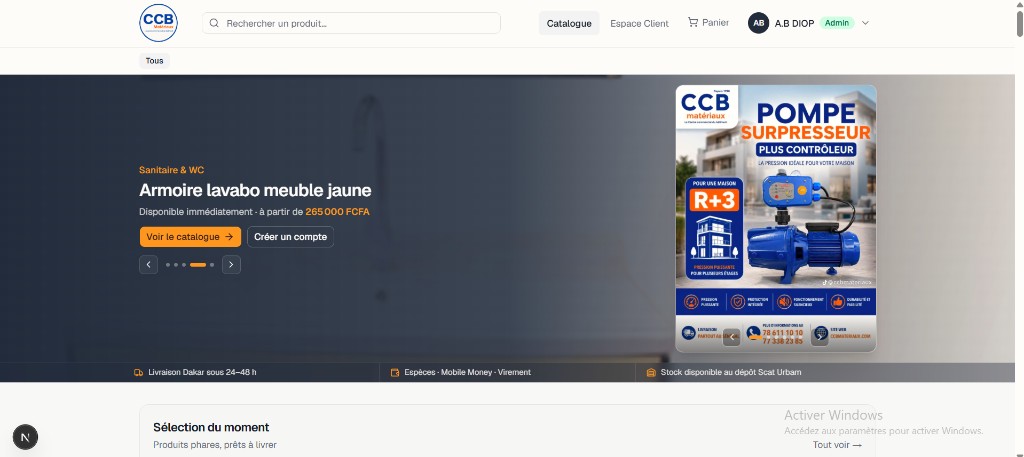Open the Next.js dev tools badge
This screenshot has height=457, width=1024.
point(25,437)
